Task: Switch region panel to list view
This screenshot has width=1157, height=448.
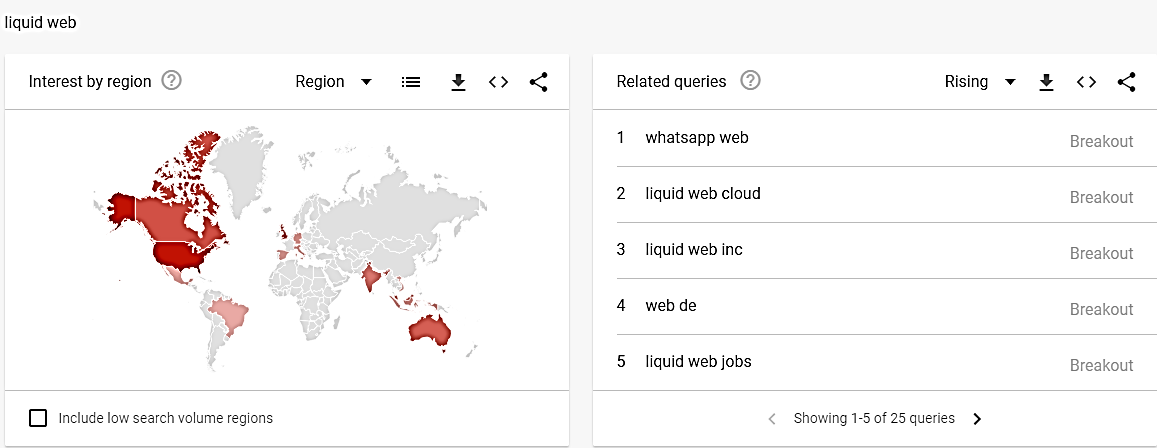Action: (410, 82)
